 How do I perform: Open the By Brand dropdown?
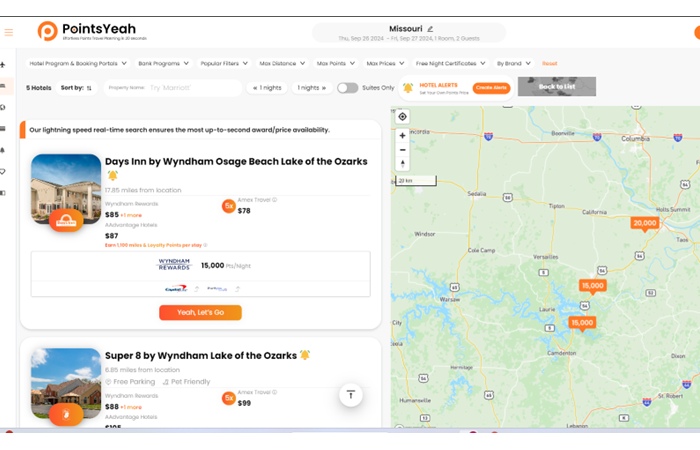[514, 63]
